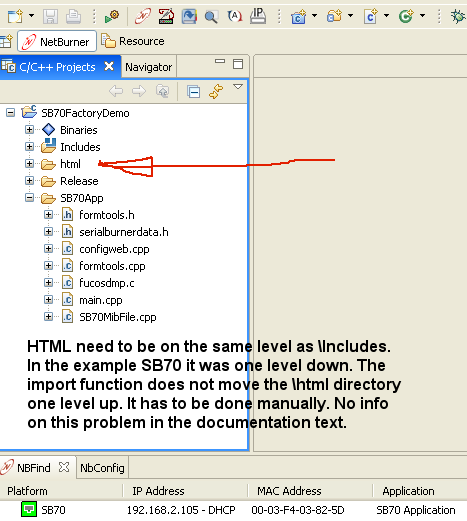467x521 pixels.
Task: Select the Release folder item
Action: click(x=79, y=181)
